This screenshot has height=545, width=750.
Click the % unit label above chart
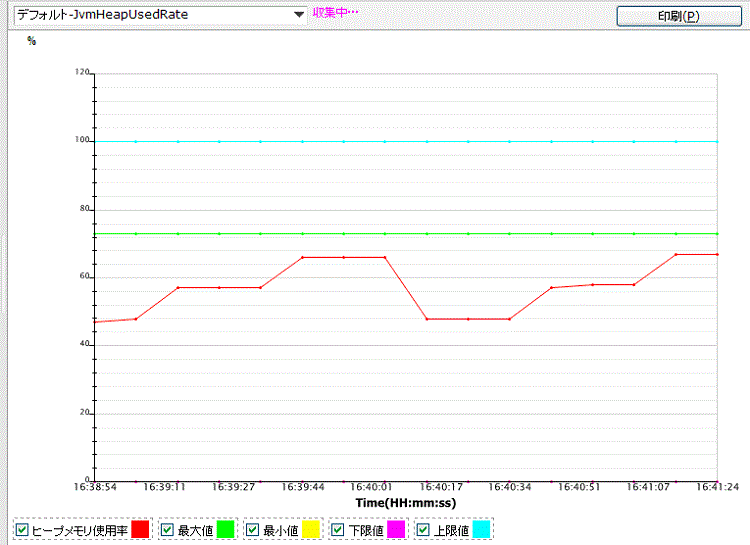[31, 42]
